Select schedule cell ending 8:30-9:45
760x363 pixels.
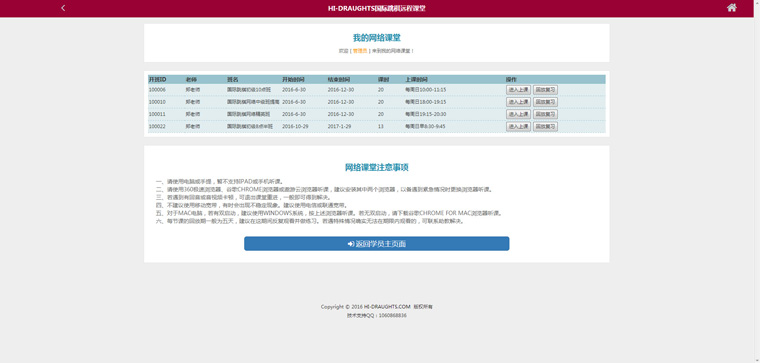[x=425, y=126]
